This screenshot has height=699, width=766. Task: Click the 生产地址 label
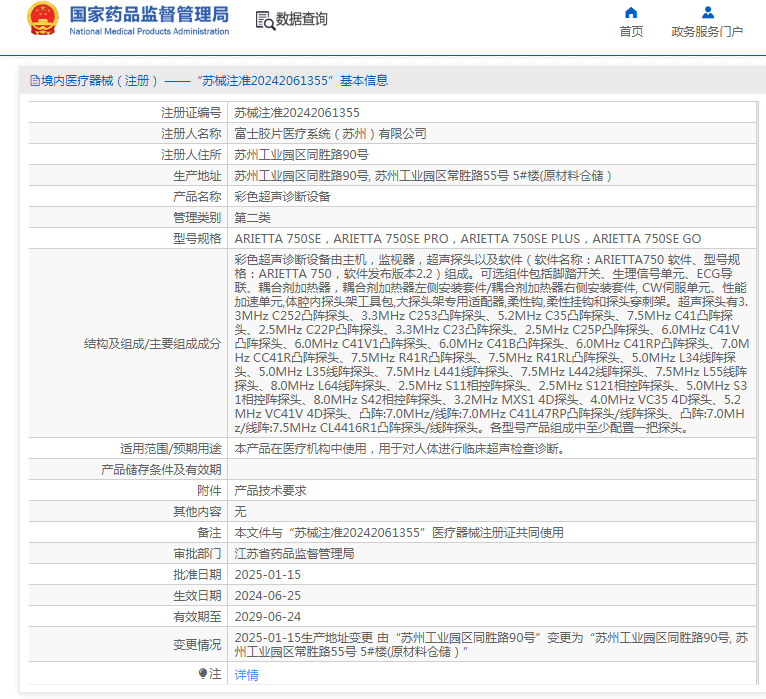pos(197,176)
